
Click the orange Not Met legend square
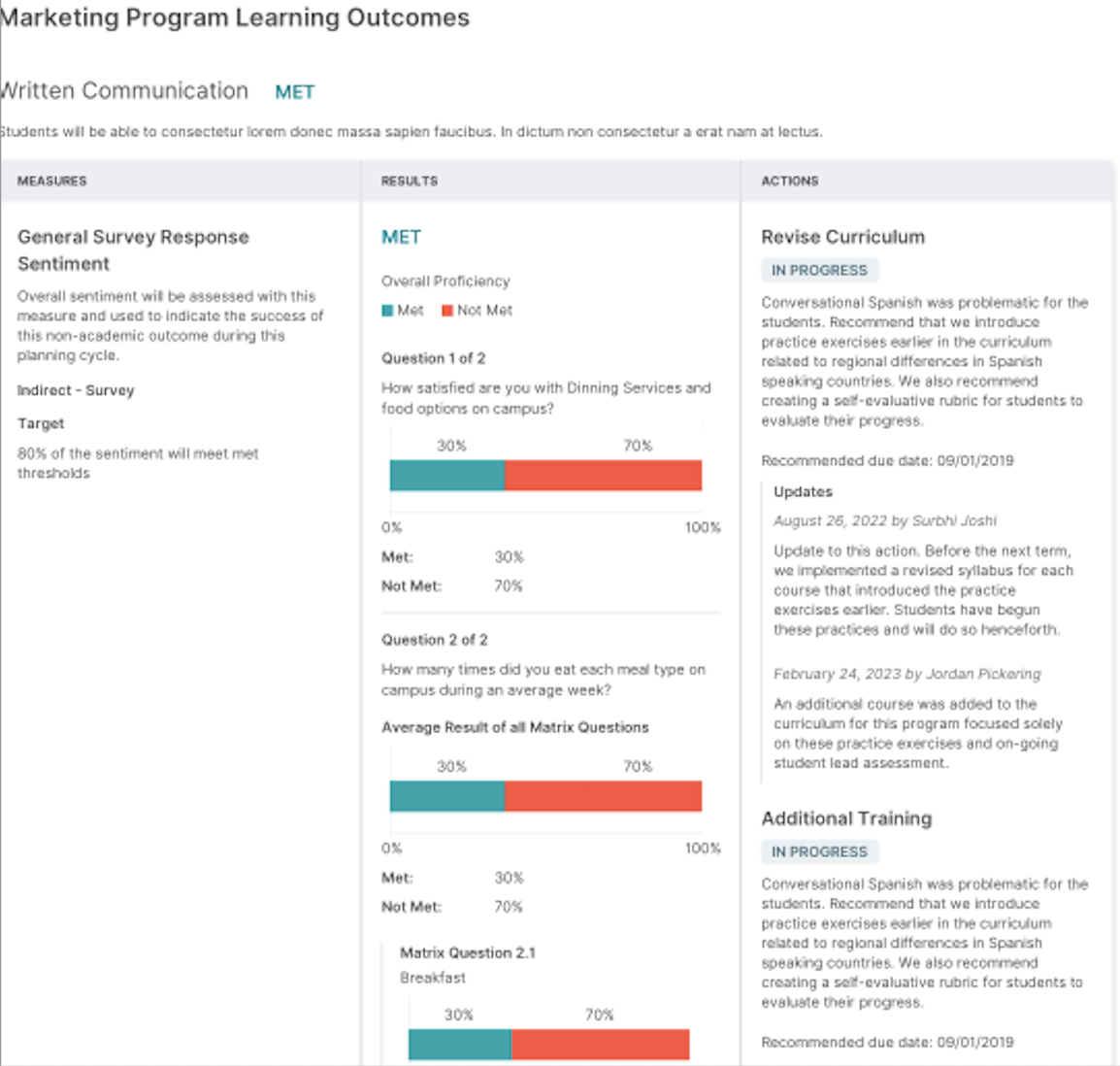[447, 310]
